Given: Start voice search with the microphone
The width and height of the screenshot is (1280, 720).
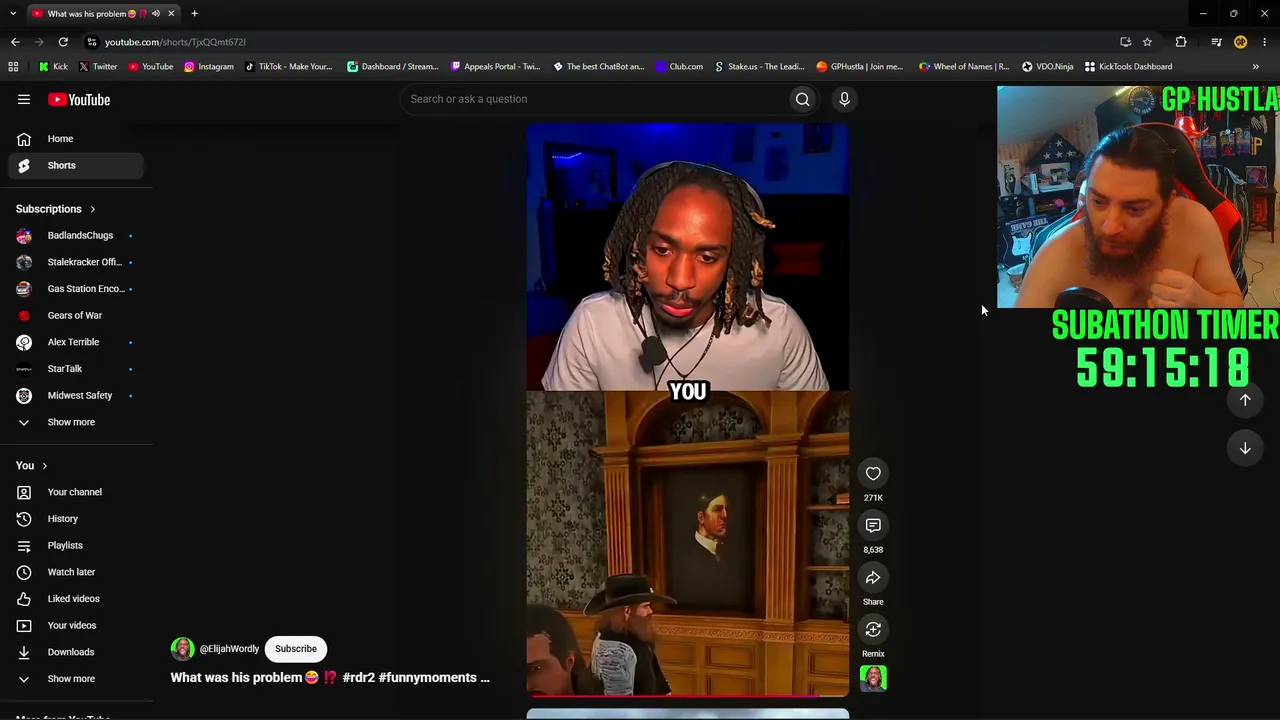Looking at the screenshot, I should [844, 99].
